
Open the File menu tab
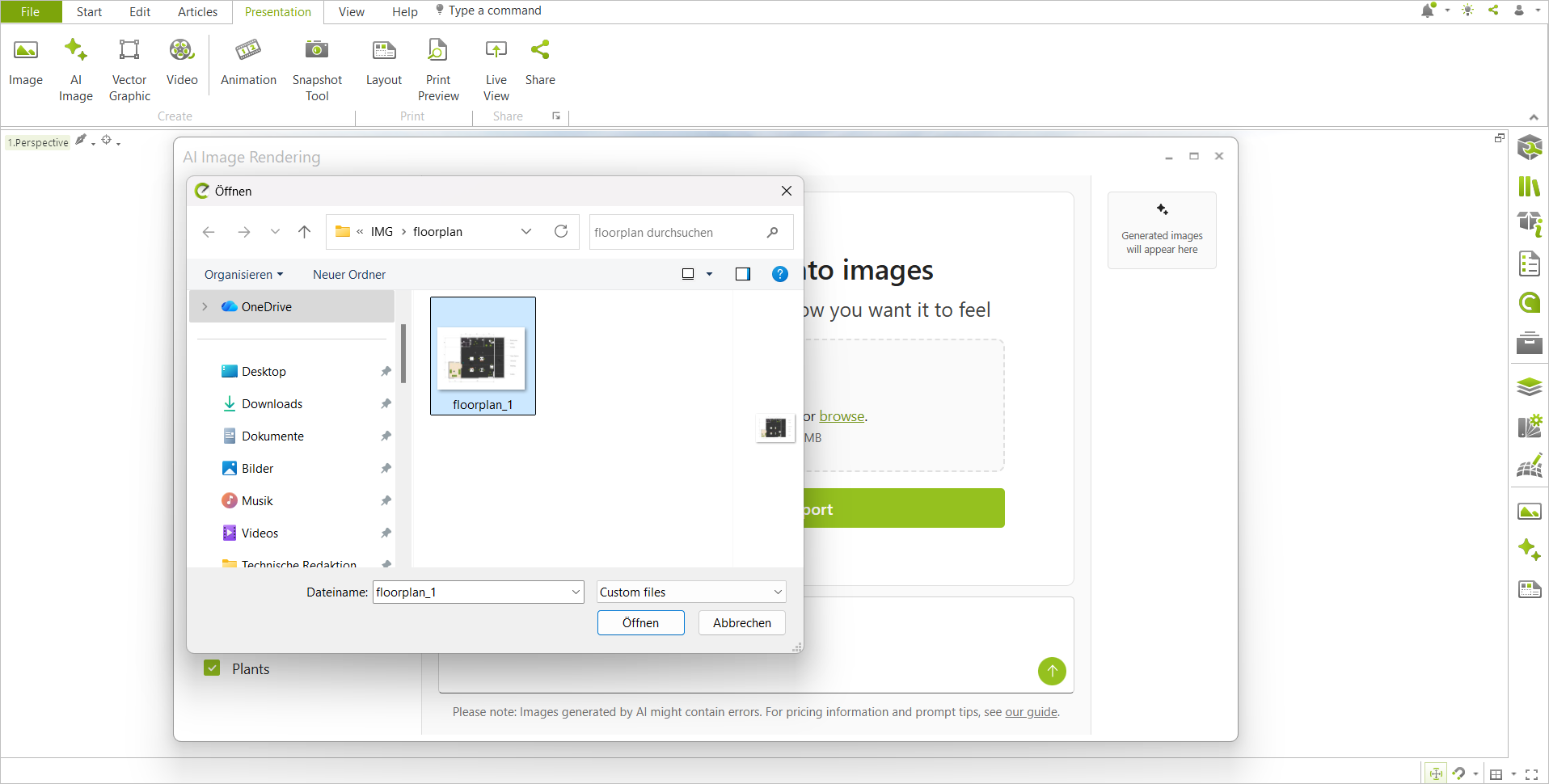point(31,11)
